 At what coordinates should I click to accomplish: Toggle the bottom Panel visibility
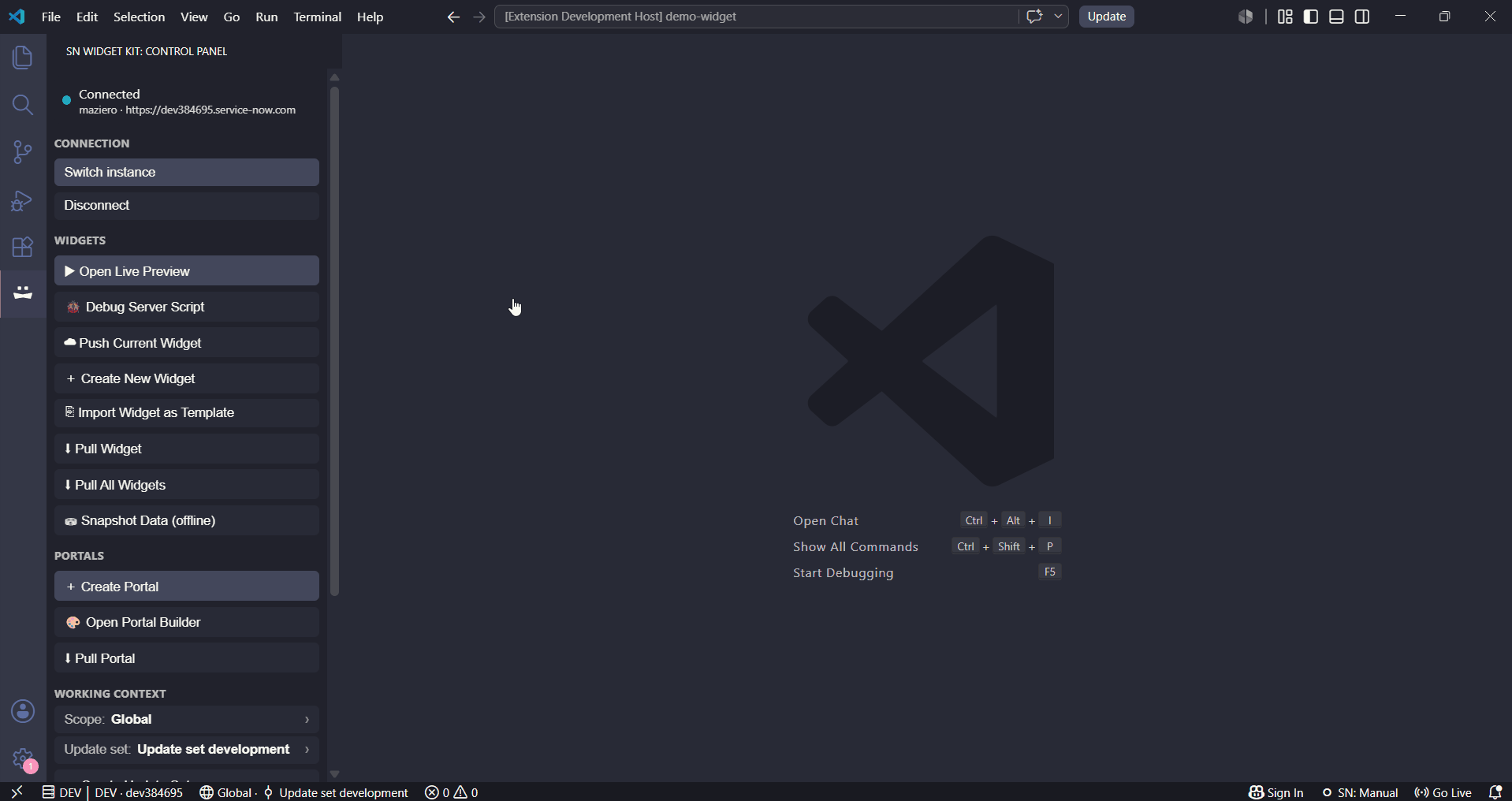point(1336,17)
